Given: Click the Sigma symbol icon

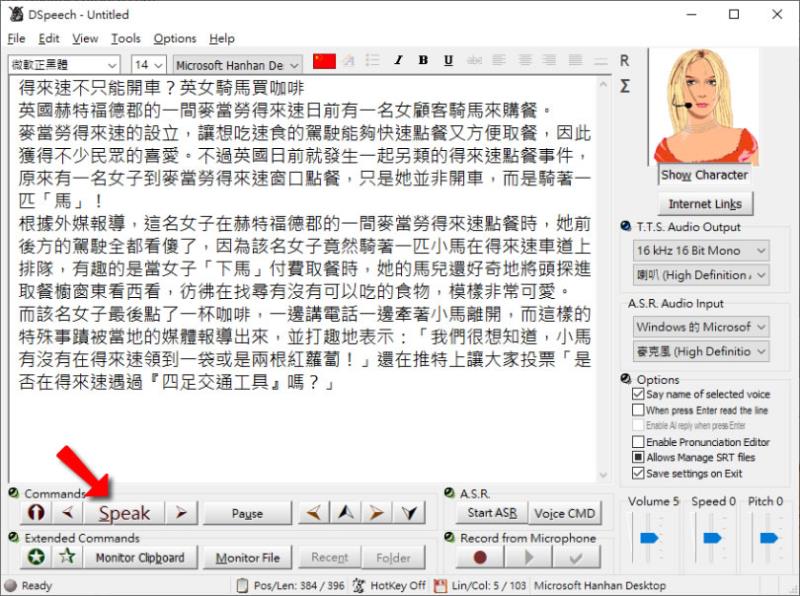Looking at the screenshot, I should click(624, 86).
